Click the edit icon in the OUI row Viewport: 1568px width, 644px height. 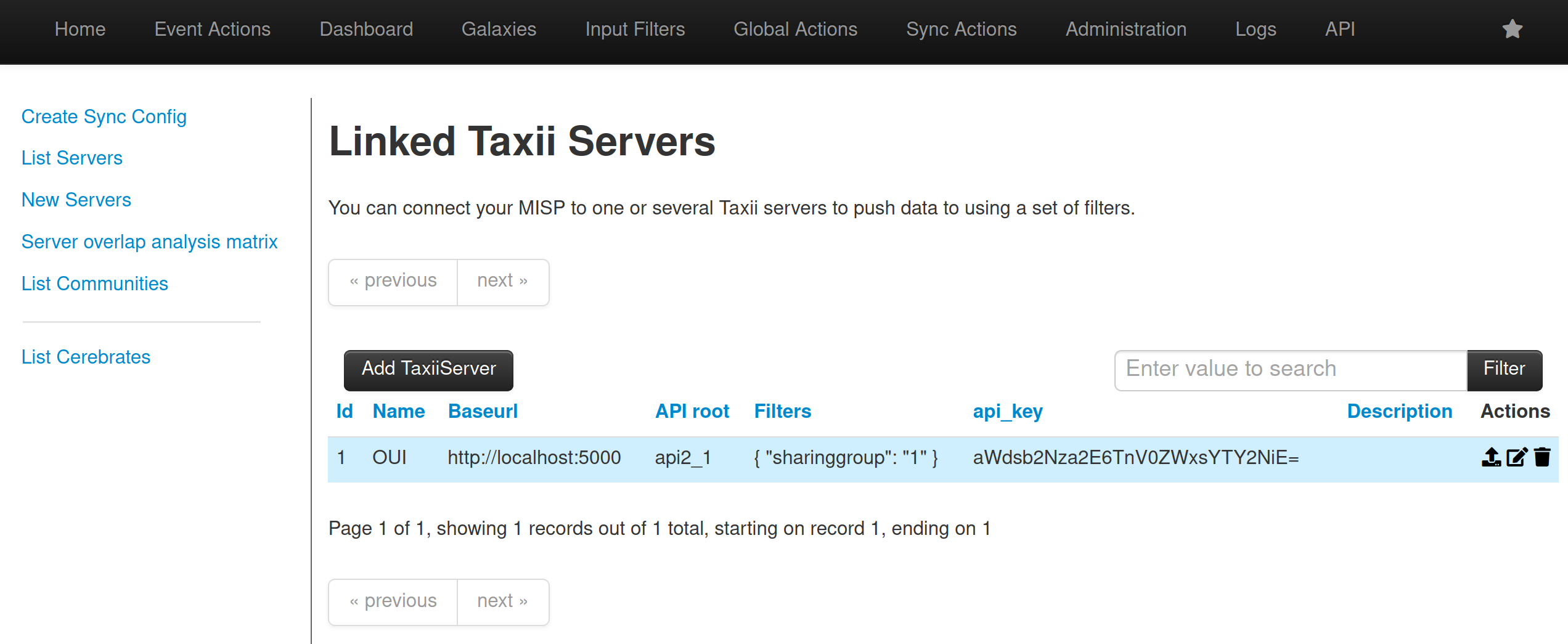pyautogui.click(x=1516, y=457)
